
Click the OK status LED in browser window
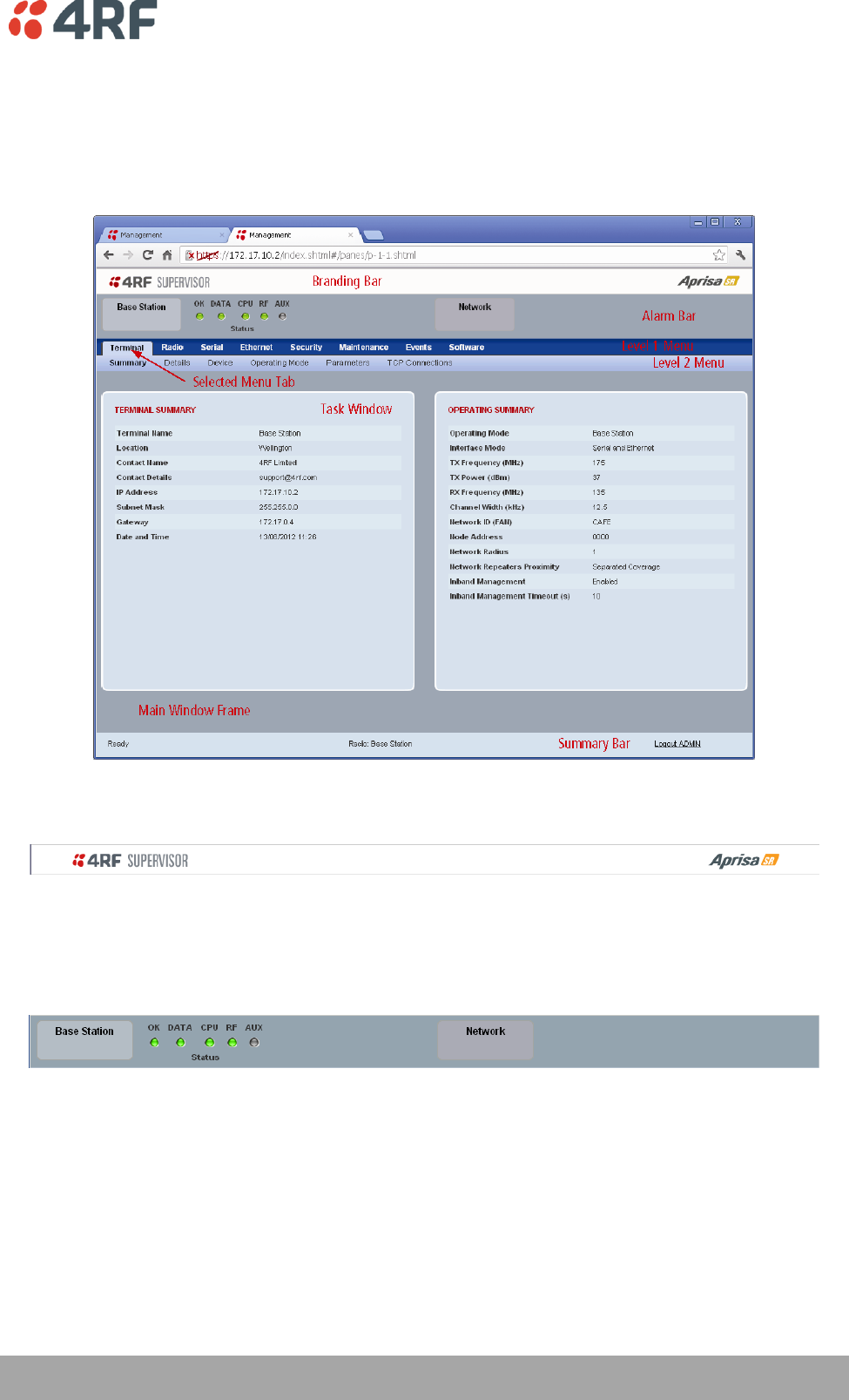(199, 316)
